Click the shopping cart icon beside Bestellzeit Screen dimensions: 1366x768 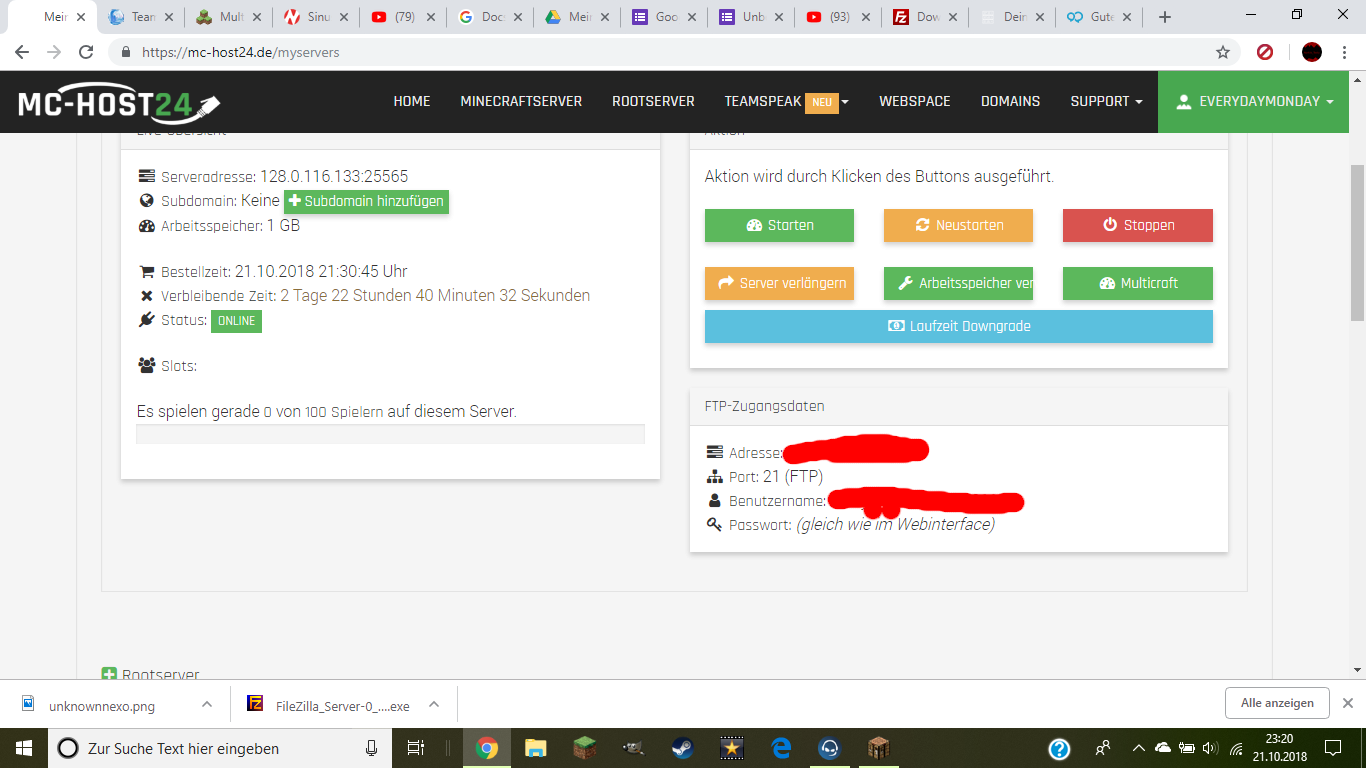point(145,270)
